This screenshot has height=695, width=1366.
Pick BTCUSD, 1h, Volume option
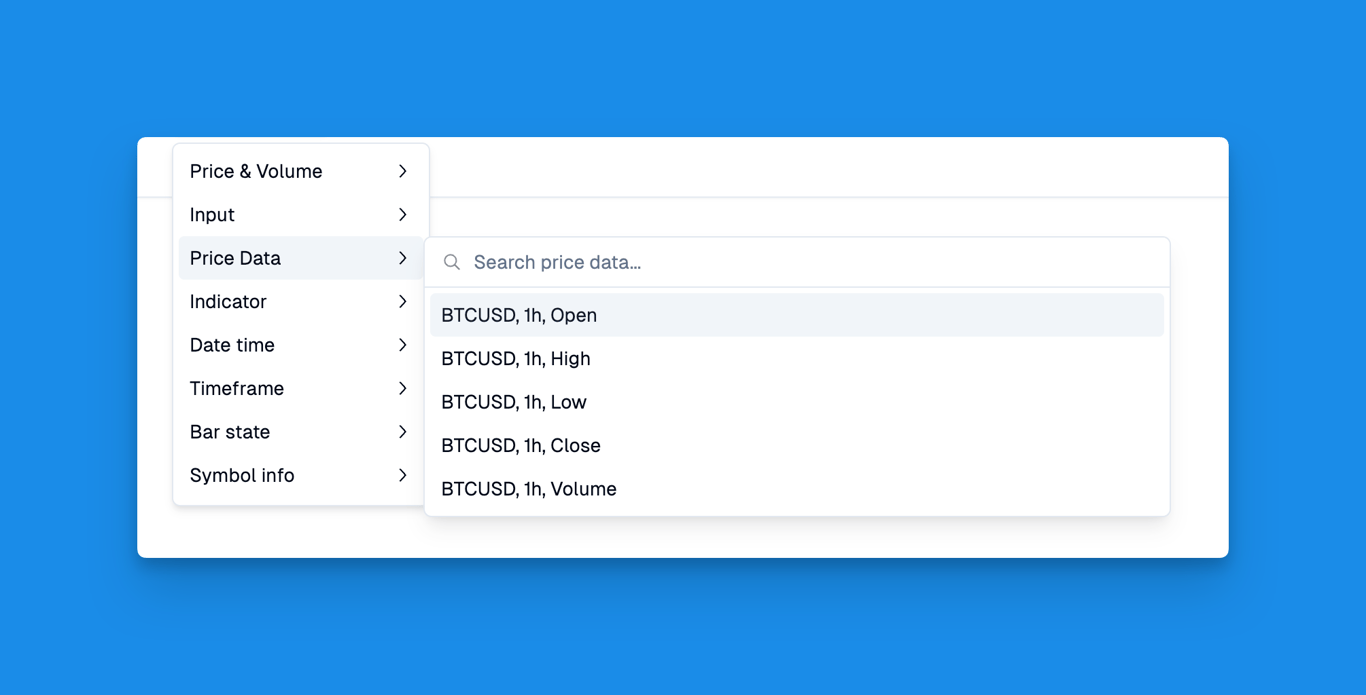[797, 489]
